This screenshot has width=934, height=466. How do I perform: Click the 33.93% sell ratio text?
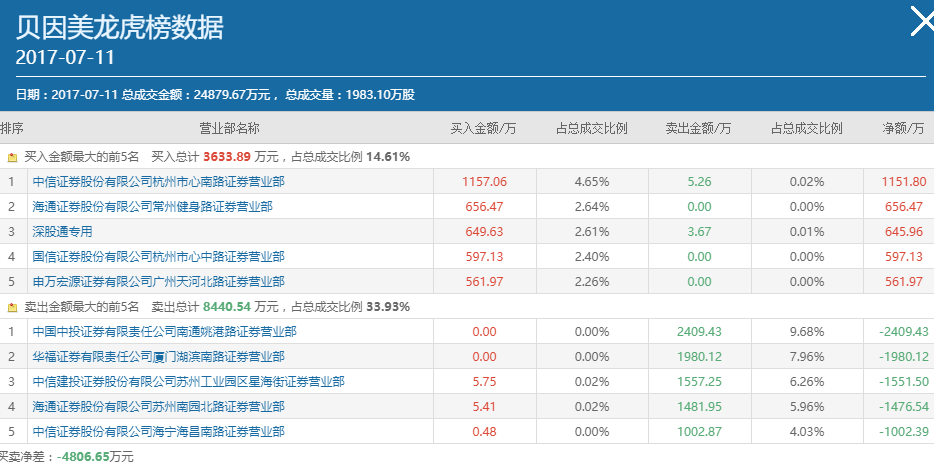pos(388,307)
